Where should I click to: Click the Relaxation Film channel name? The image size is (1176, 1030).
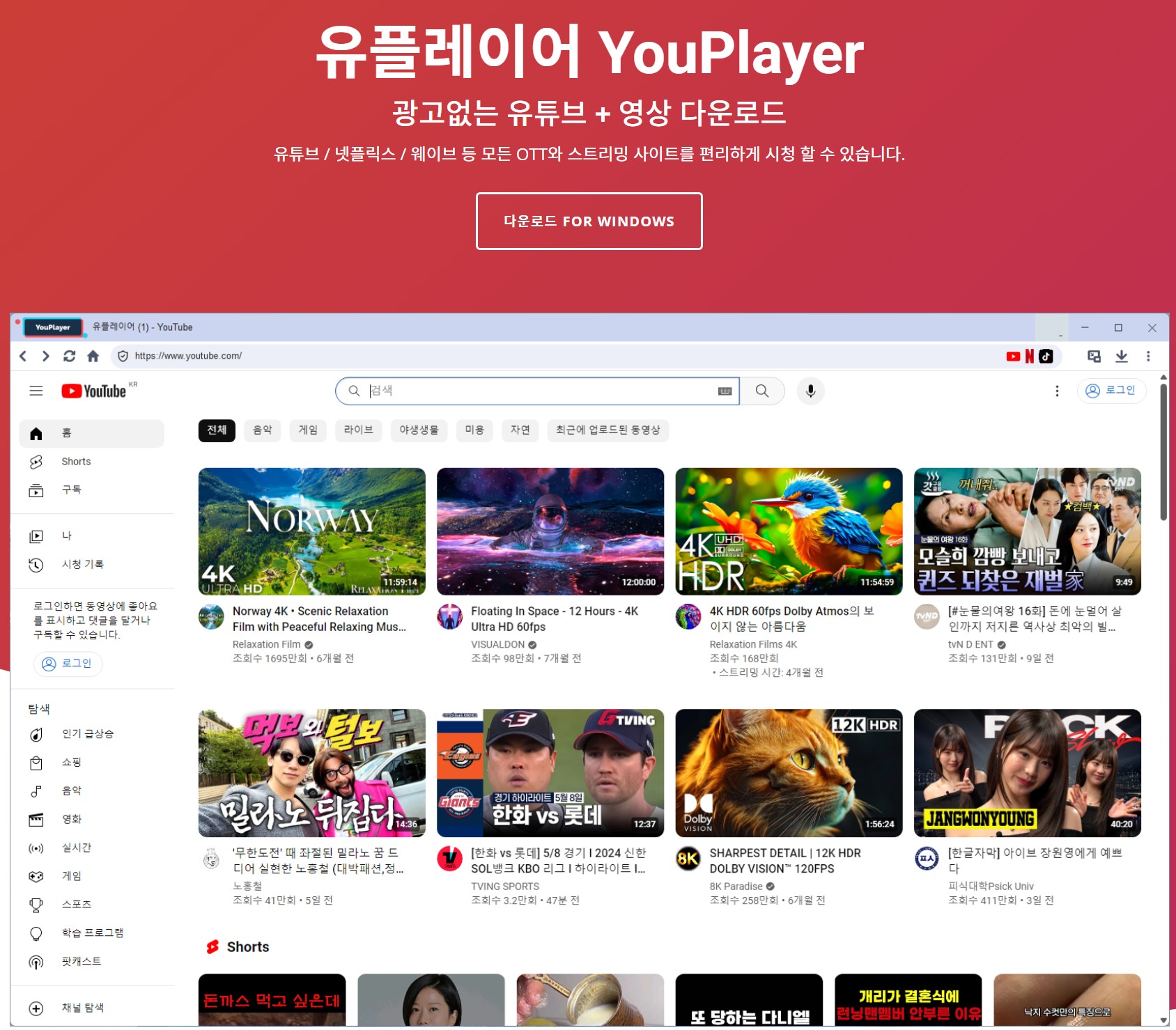267,645
